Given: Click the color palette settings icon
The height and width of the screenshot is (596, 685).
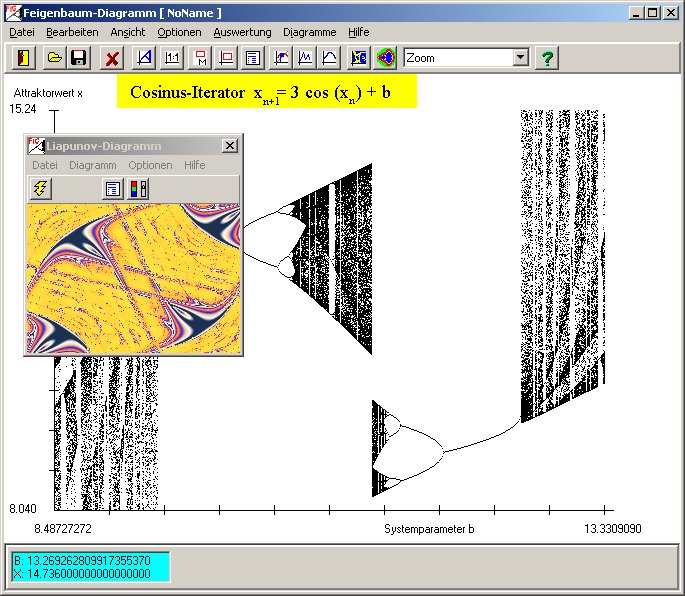Looking at the screenshot, I should [x=138, y=189].
